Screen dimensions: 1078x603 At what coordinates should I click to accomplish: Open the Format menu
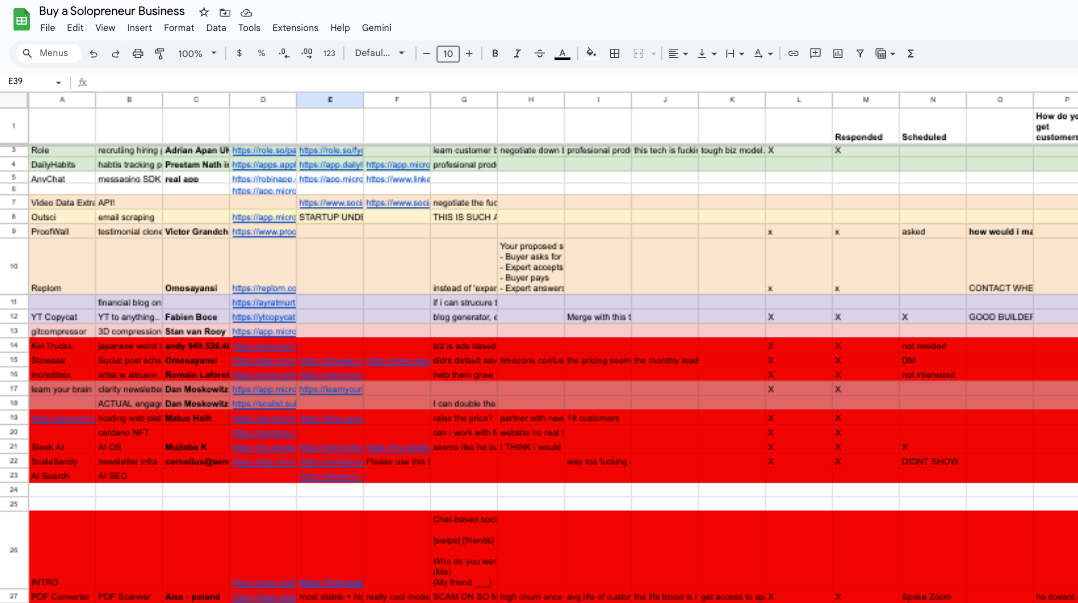coord(179,28)
